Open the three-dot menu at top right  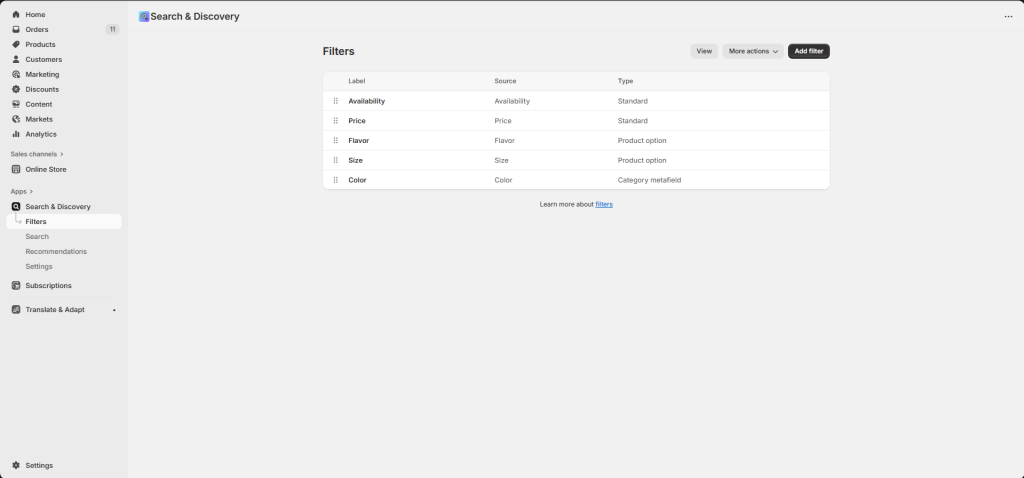1008,17
